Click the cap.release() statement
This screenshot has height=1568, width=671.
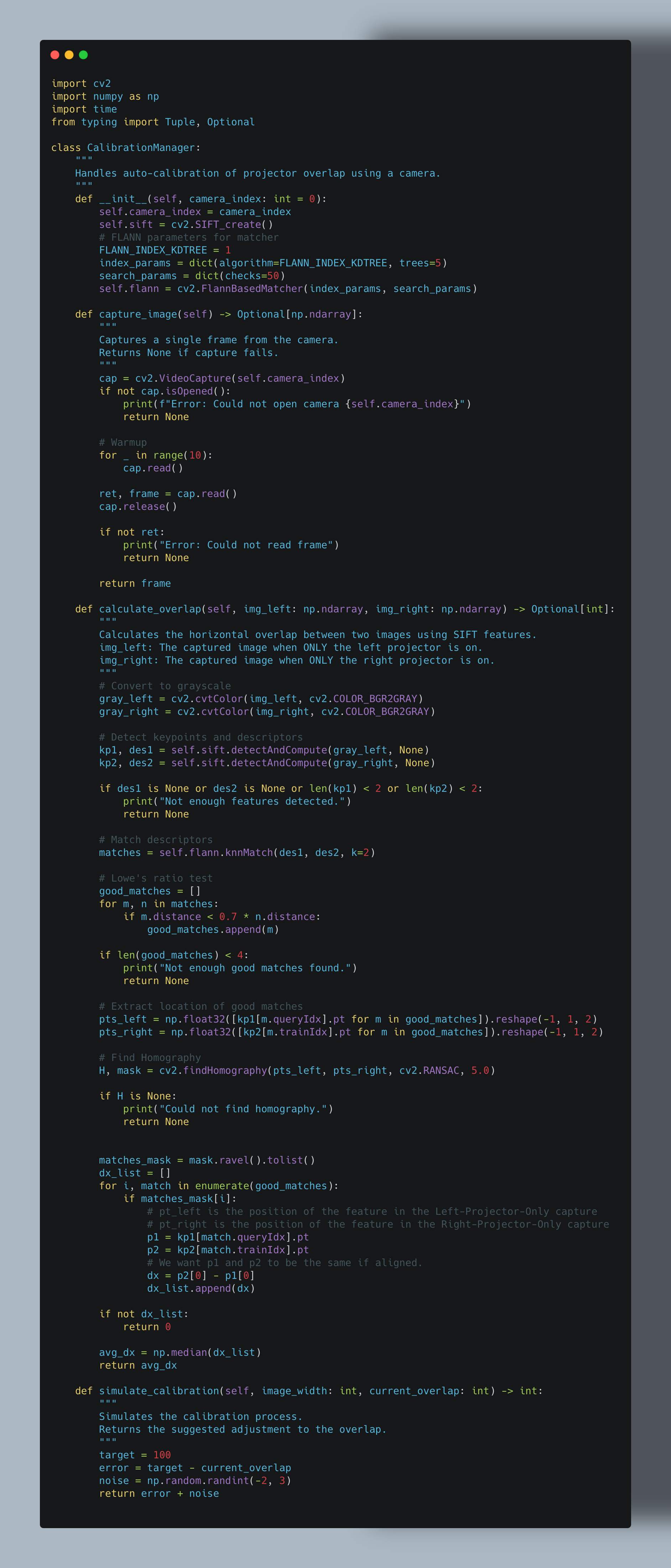coord(137,506)
